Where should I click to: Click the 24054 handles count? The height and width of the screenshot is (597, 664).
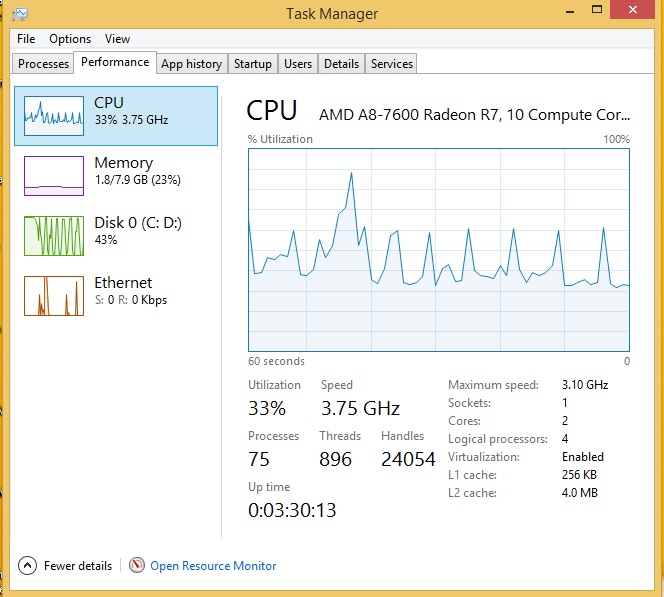tap(408, 459)
